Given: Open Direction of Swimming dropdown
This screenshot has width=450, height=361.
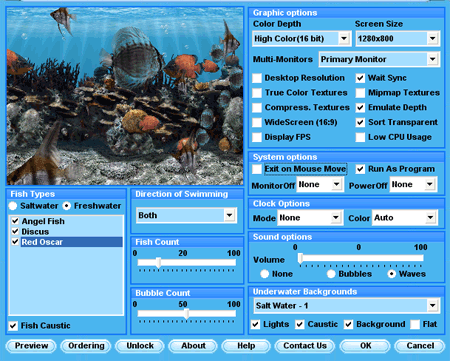Looking at the screenshot, I should point(229,215).
